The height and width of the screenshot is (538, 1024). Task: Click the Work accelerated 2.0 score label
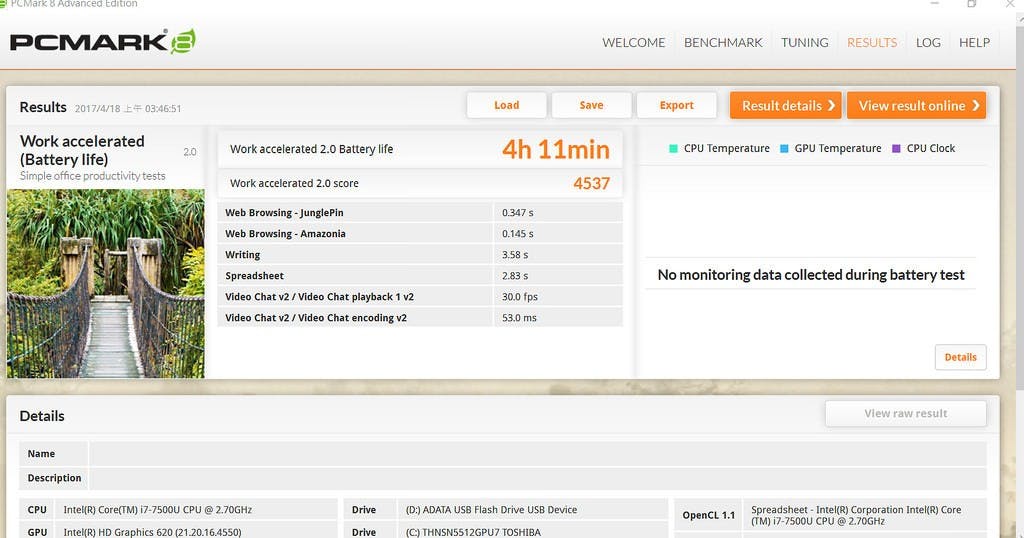click(x=294, y=183)
